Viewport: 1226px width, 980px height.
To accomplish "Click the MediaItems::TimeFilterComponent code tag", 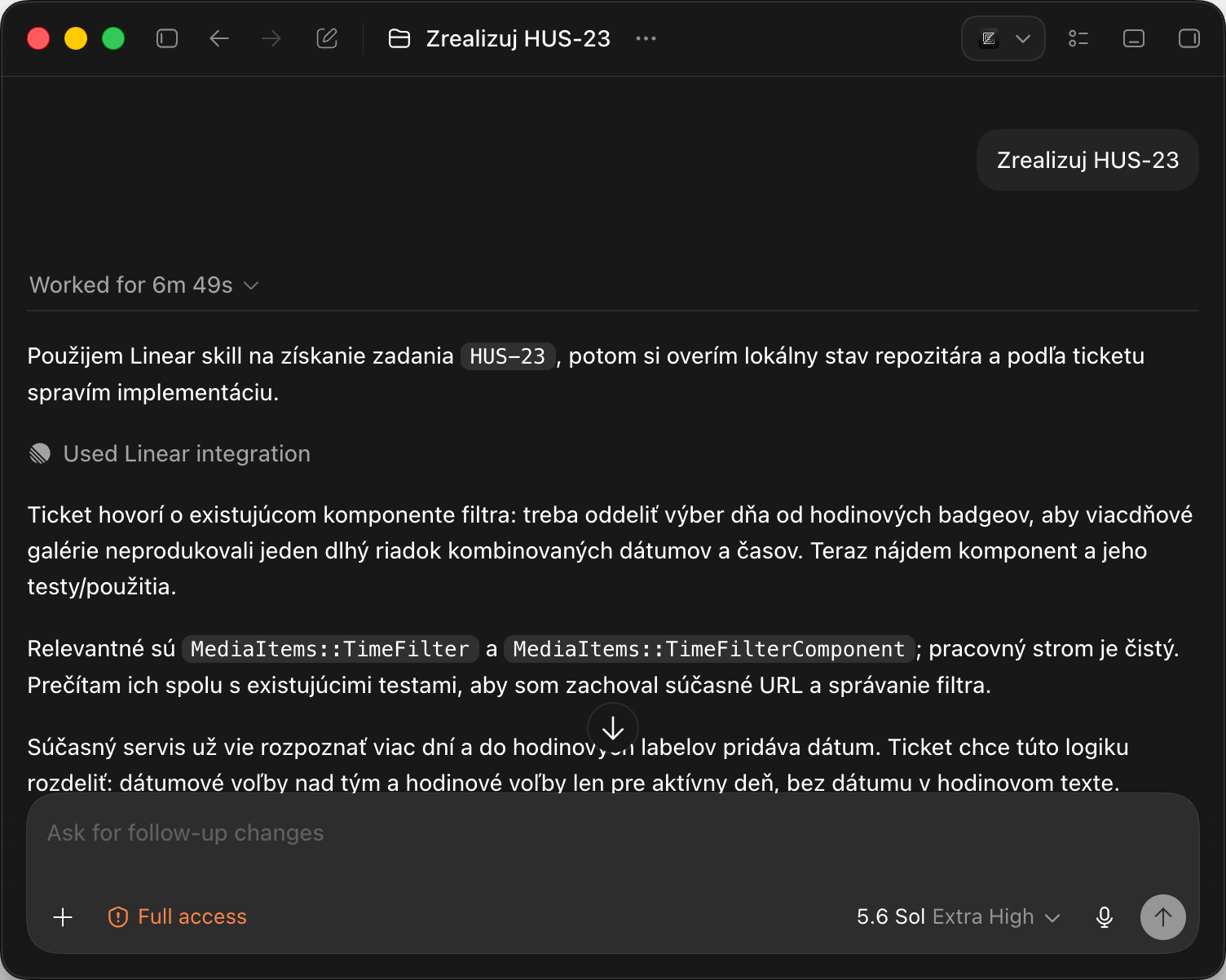I will click(x=709, y=649).
